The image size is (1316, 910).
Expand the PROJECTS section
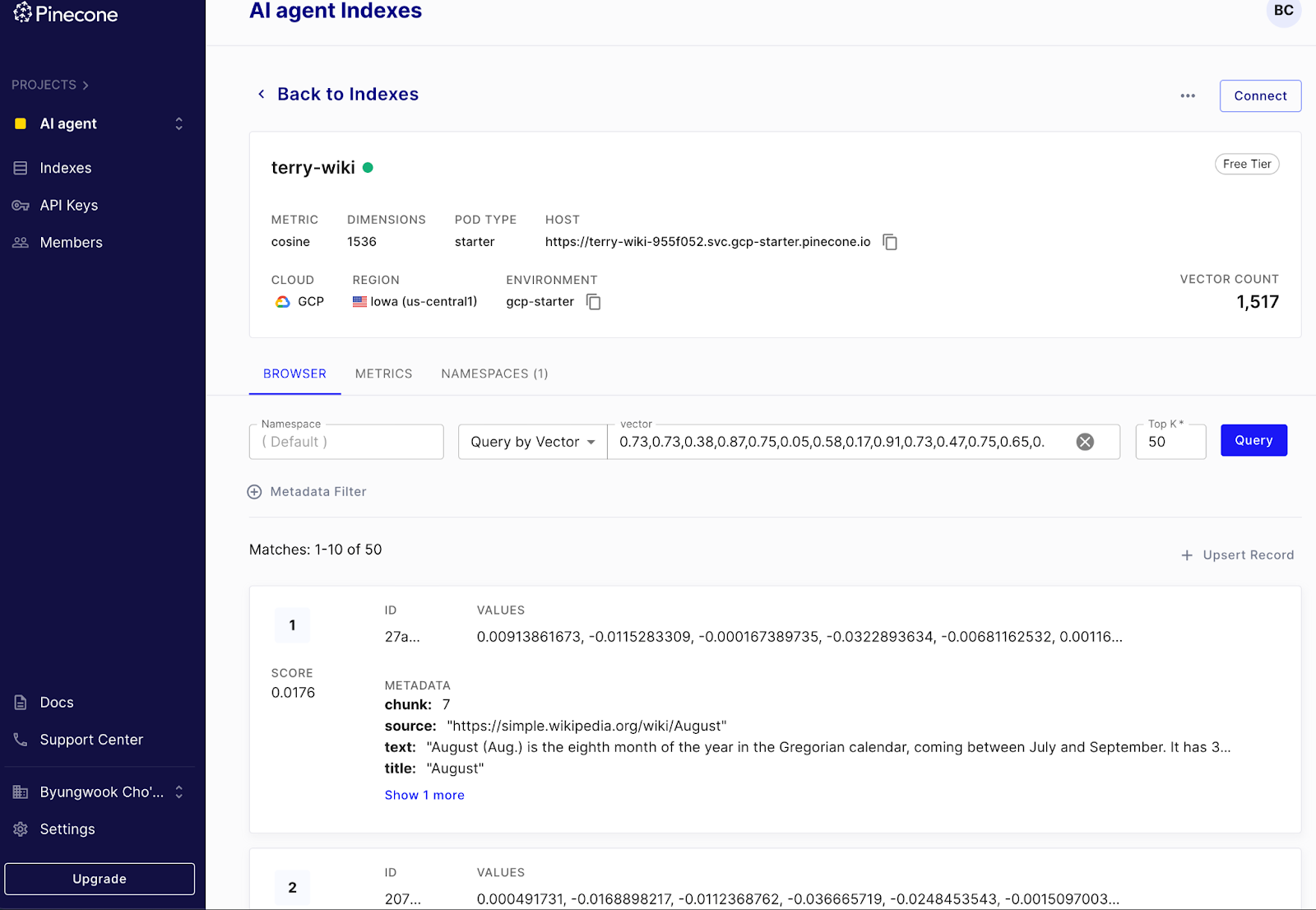[x=50, y=85]
